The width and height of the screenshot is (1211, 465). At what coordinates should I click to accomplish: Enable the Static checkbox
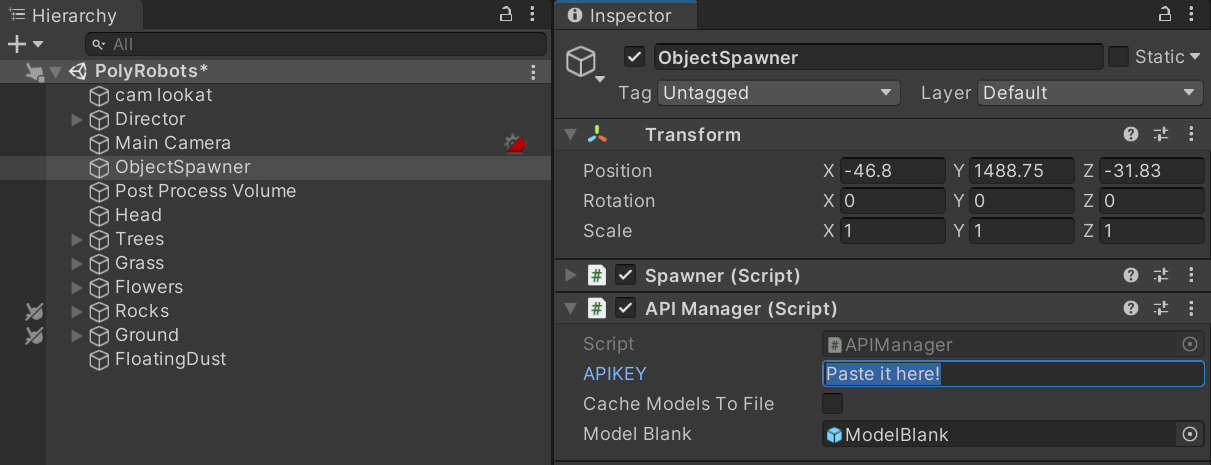(x=1119, y=57)
